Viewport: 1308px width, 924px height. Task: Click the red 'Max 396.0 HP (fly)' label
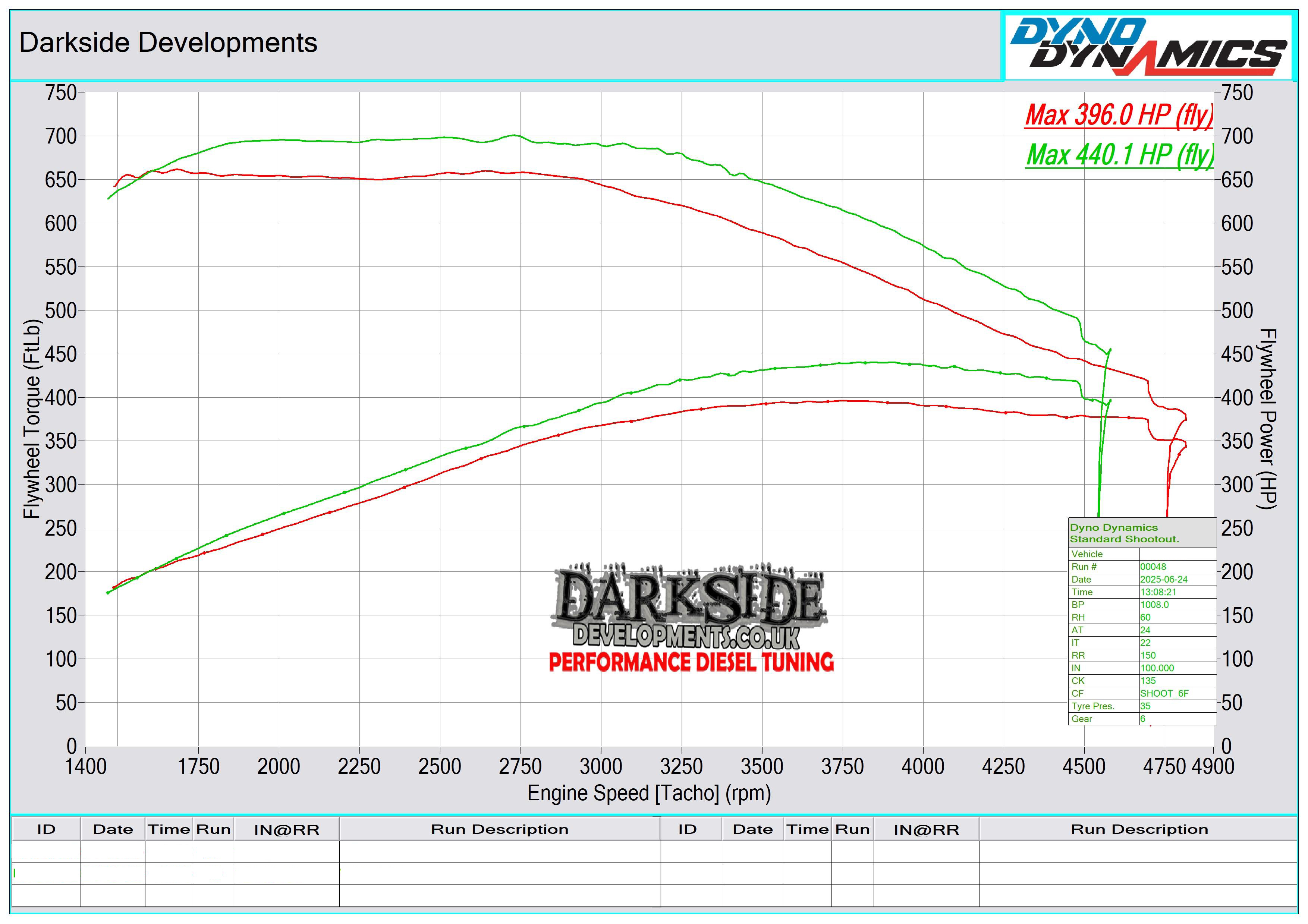pos(1119,116)
